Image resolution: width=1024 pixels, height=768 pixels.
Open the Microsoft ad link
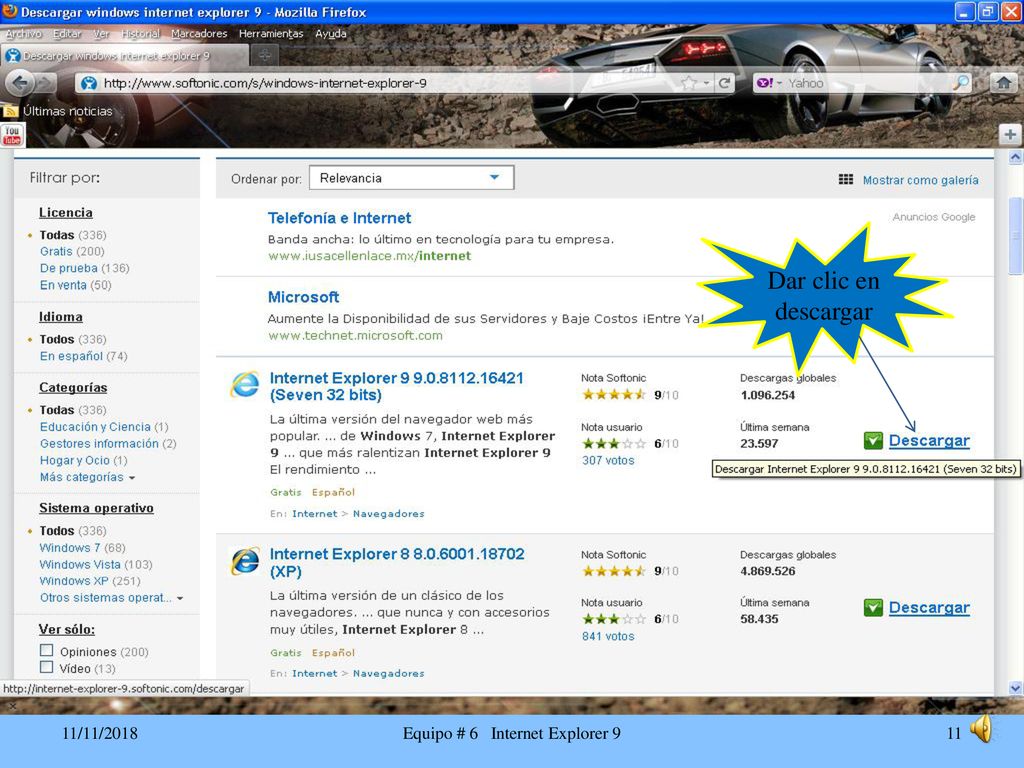tap(304, 297)
